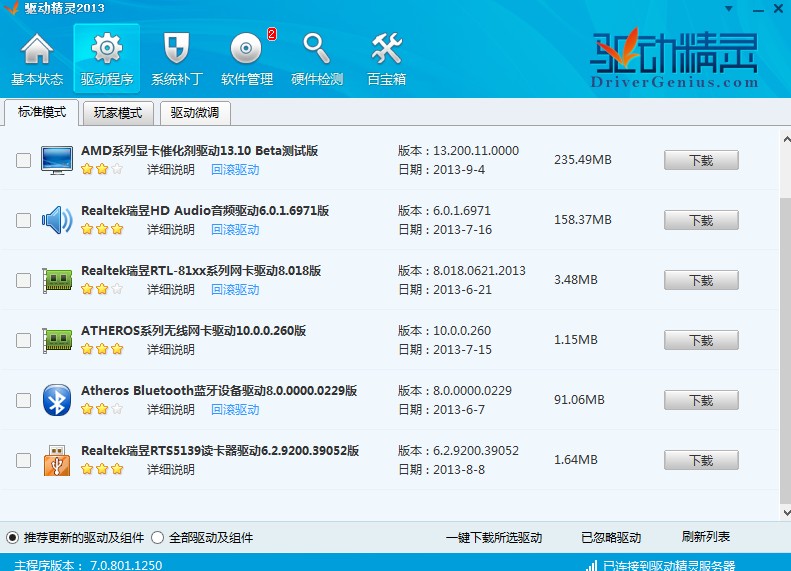791x571 pixels.
Task: Open the 软件管理 disc icon
Action: click(246, 48)
